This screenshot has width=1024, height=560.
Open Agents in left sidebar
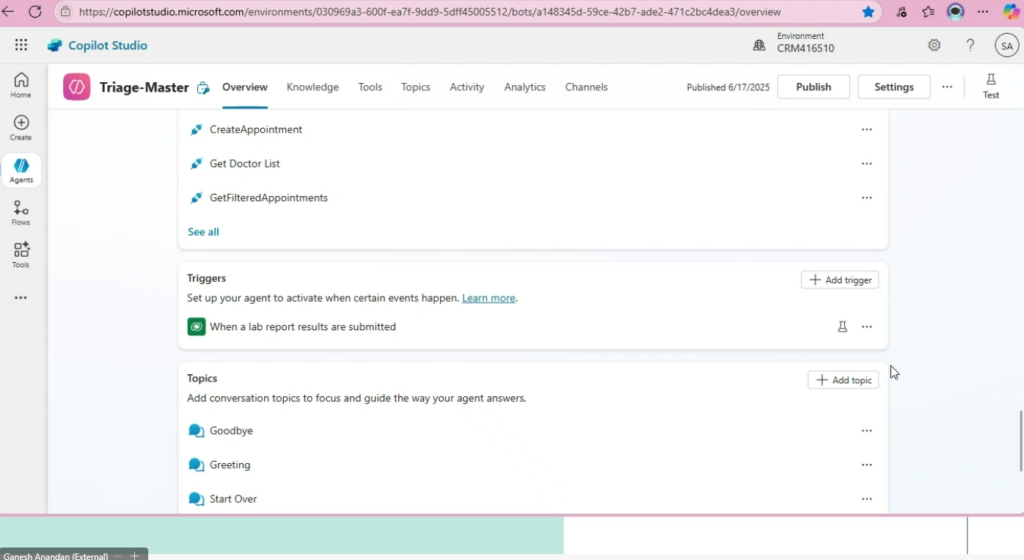click(x=21, y=170)
